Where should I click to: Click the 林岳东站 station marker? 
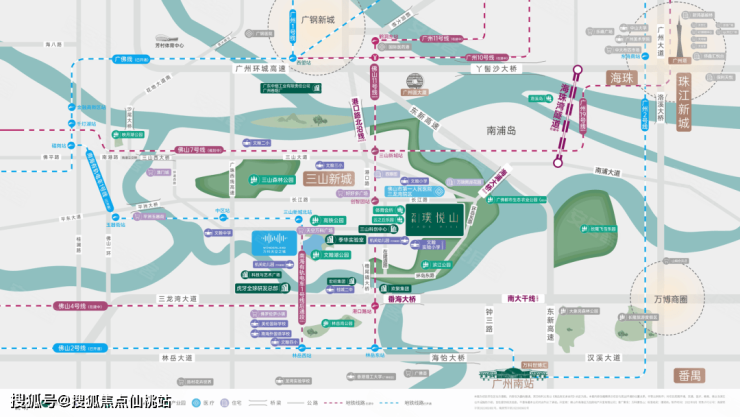tap(375, 349)
